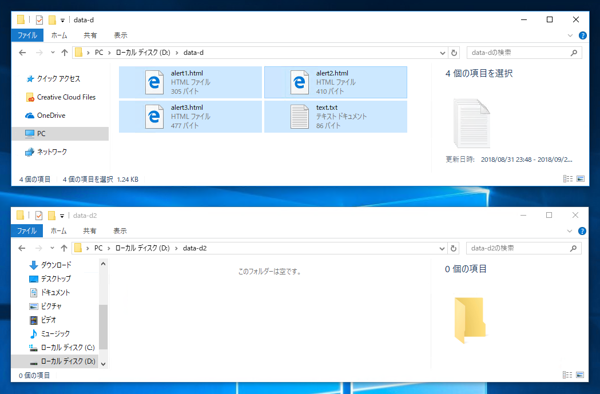The image size is (600, 394).
Task: Open the Share tab in data-d window
Action: 90,35
